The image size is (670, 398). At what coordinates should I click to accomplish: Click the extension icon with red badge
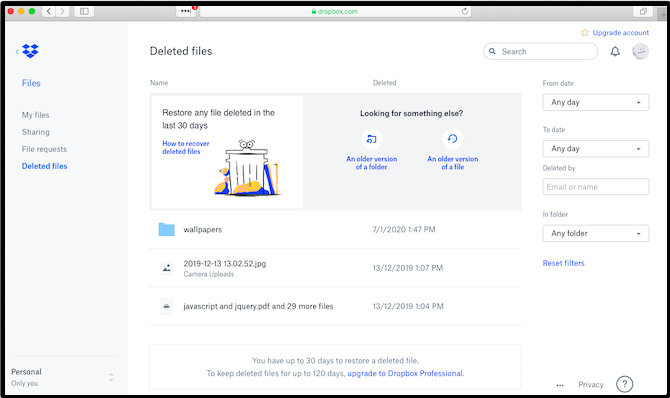click(186, 11)
